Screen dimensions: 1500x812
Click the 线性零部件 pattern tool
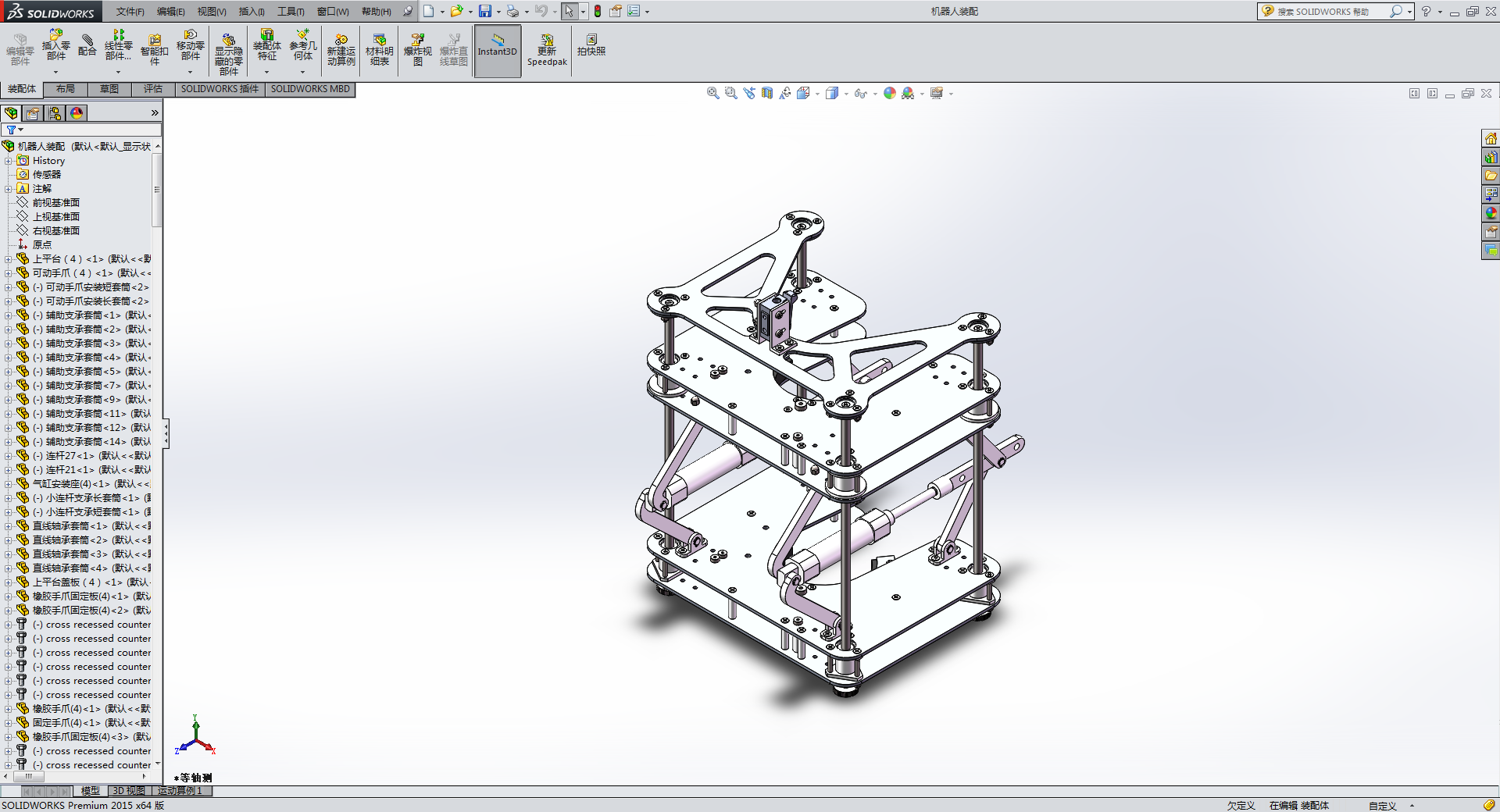pos(118,45)
